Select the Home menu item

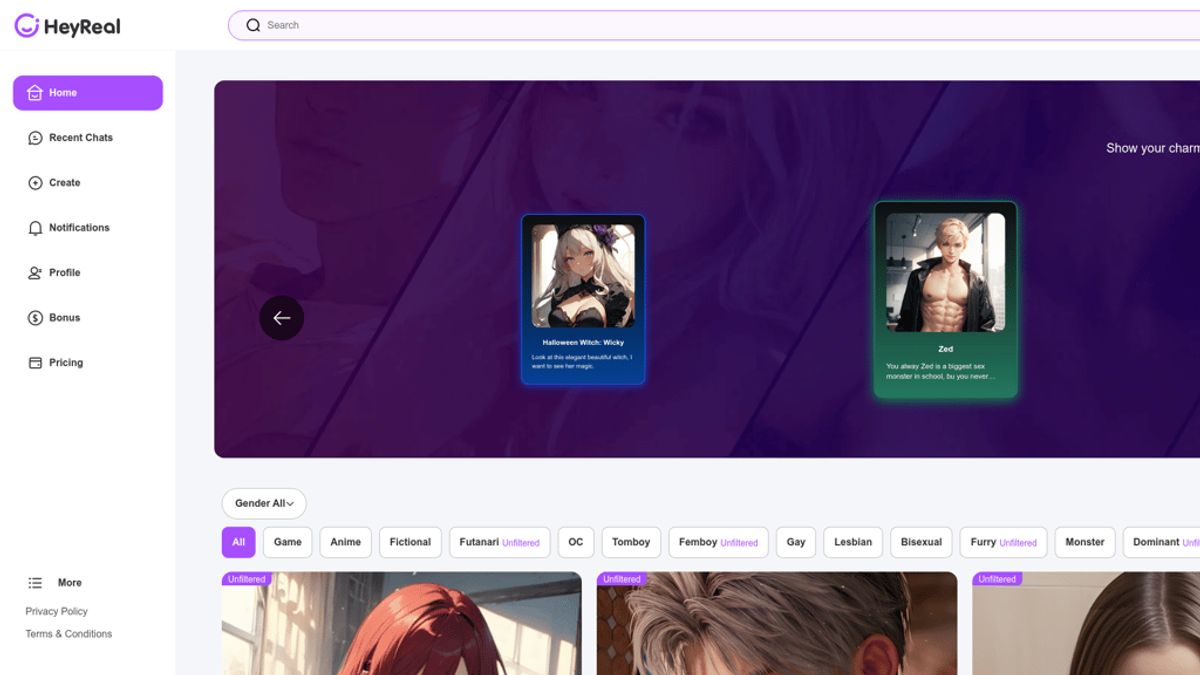(x=87, y=93)
